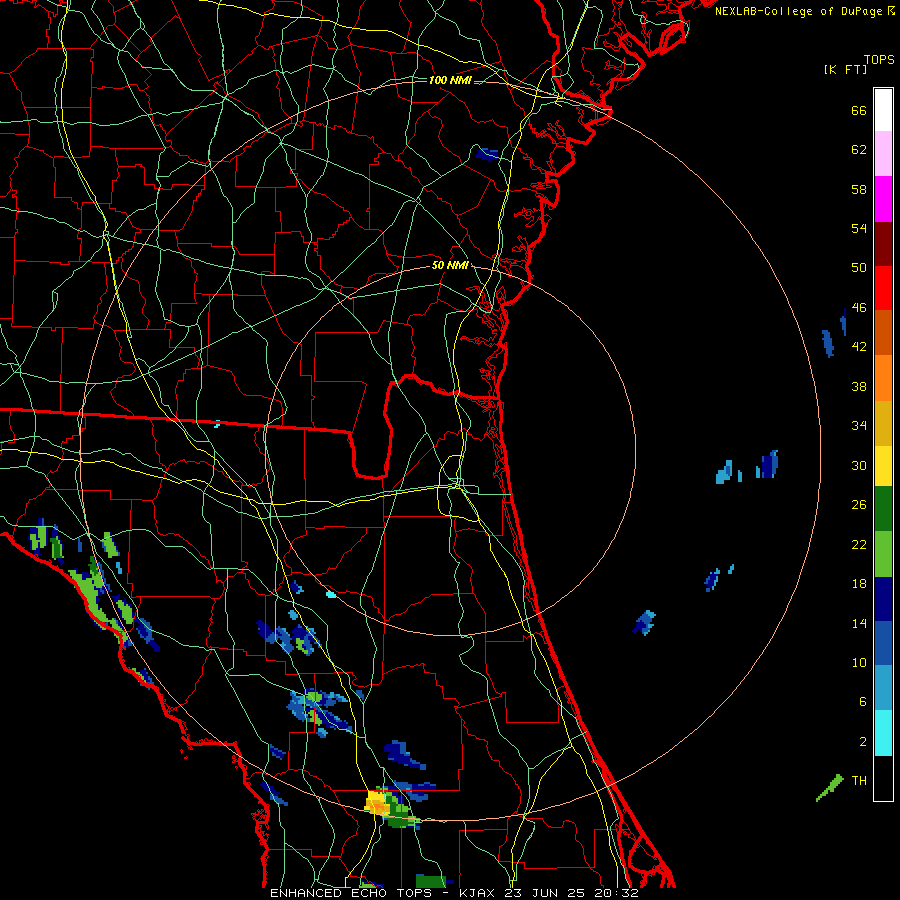Click the TH threshold label on legend

(859, 781)
